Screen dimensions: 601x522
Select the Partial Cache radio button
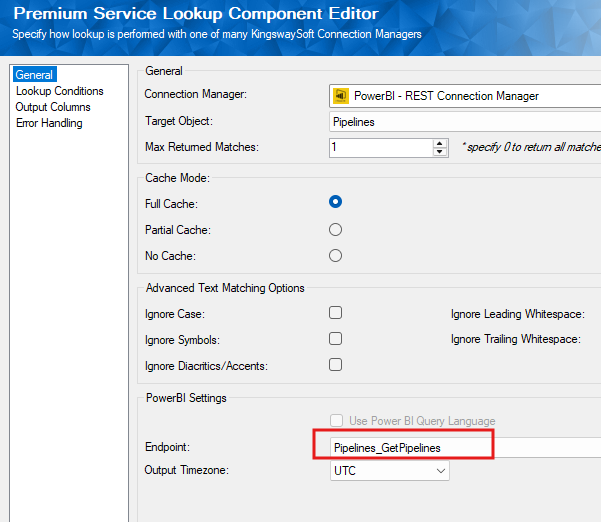(x=335, y=230)
